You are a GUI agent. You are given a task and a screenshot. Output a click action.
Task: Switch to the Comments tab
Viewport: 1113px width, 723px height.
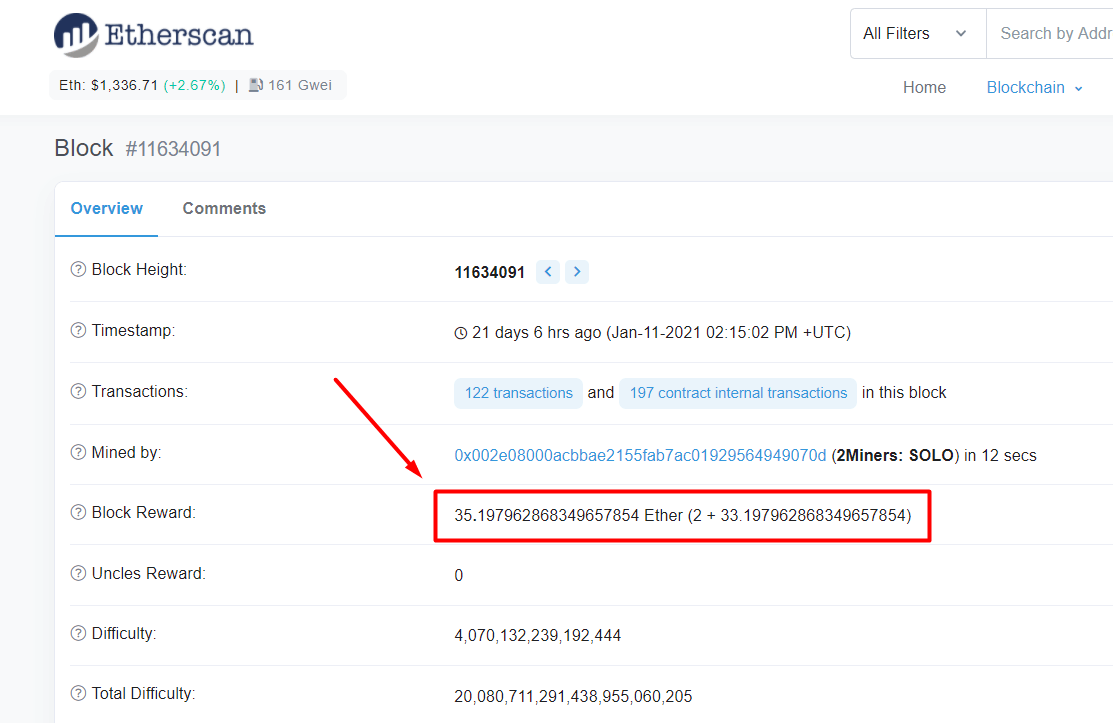click(x=224, y=209)
